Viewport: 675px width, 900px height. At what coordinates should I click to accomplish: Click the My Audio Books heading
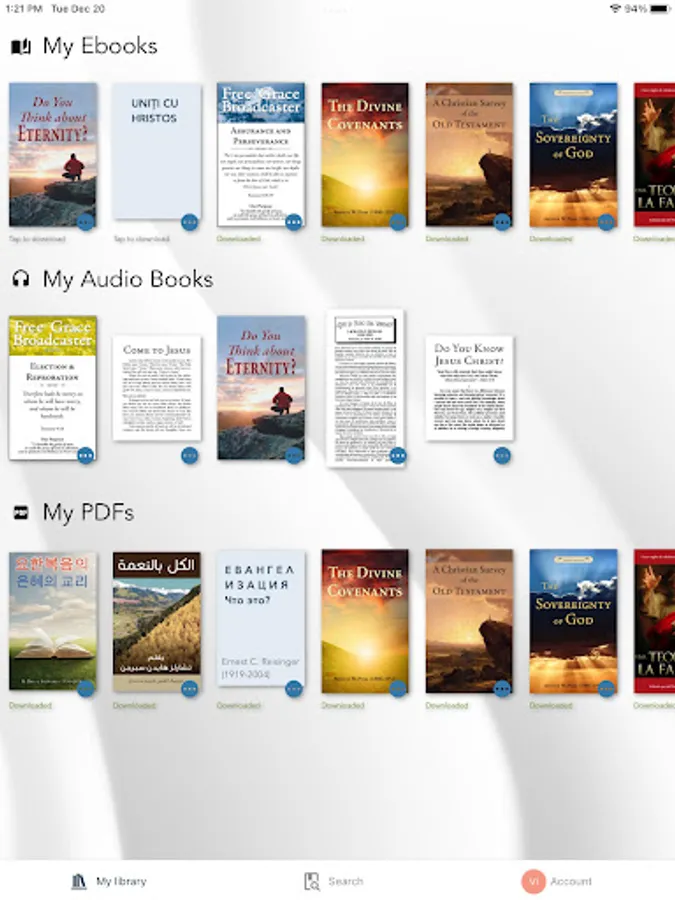128,279
